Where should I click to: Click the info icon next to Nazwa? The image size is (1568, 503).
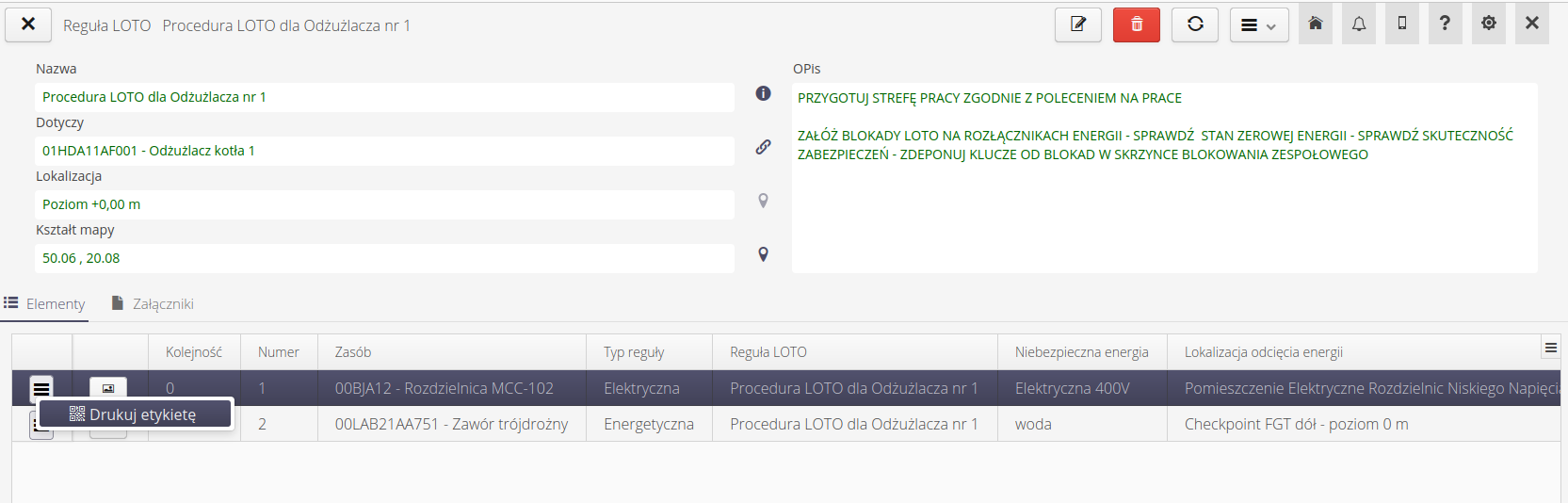click(763, 93)
